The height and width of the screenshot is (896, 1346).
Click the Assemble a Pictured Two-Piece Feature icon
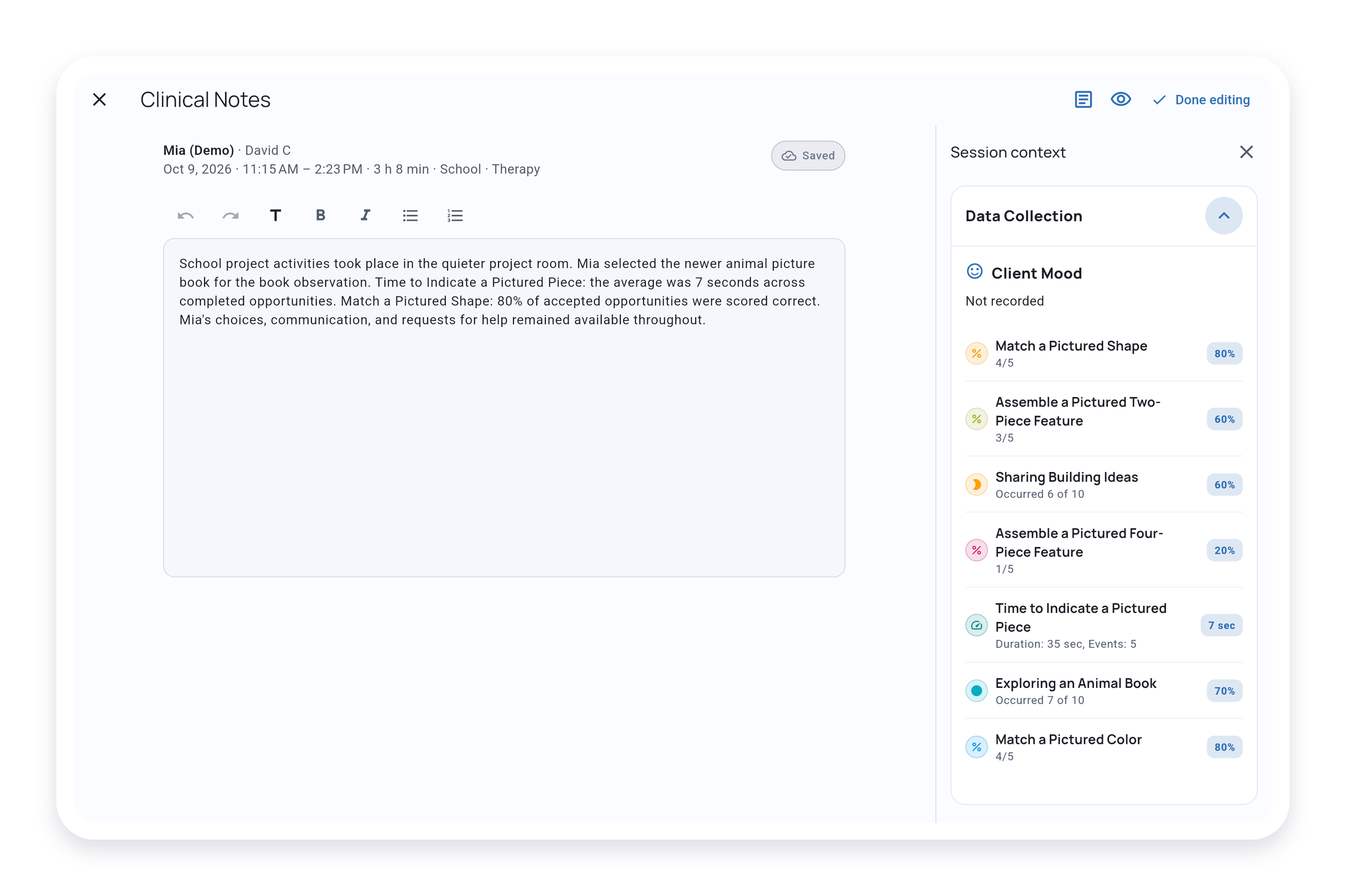(x=977, y=419)
